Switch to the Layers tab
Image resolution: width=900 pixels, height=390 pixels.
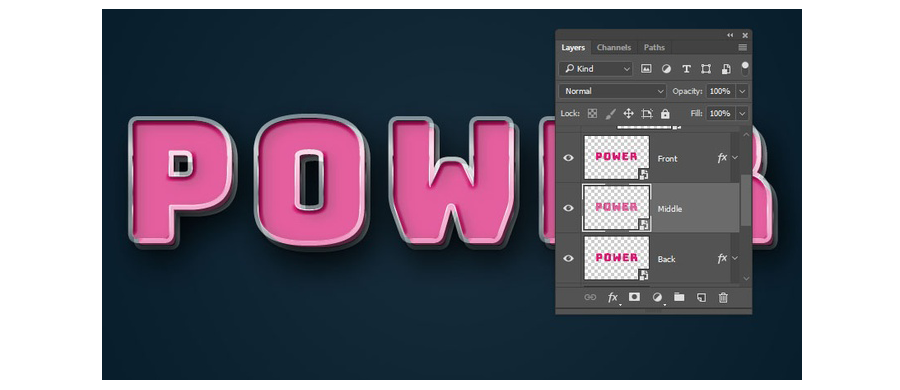pos(573,47)
